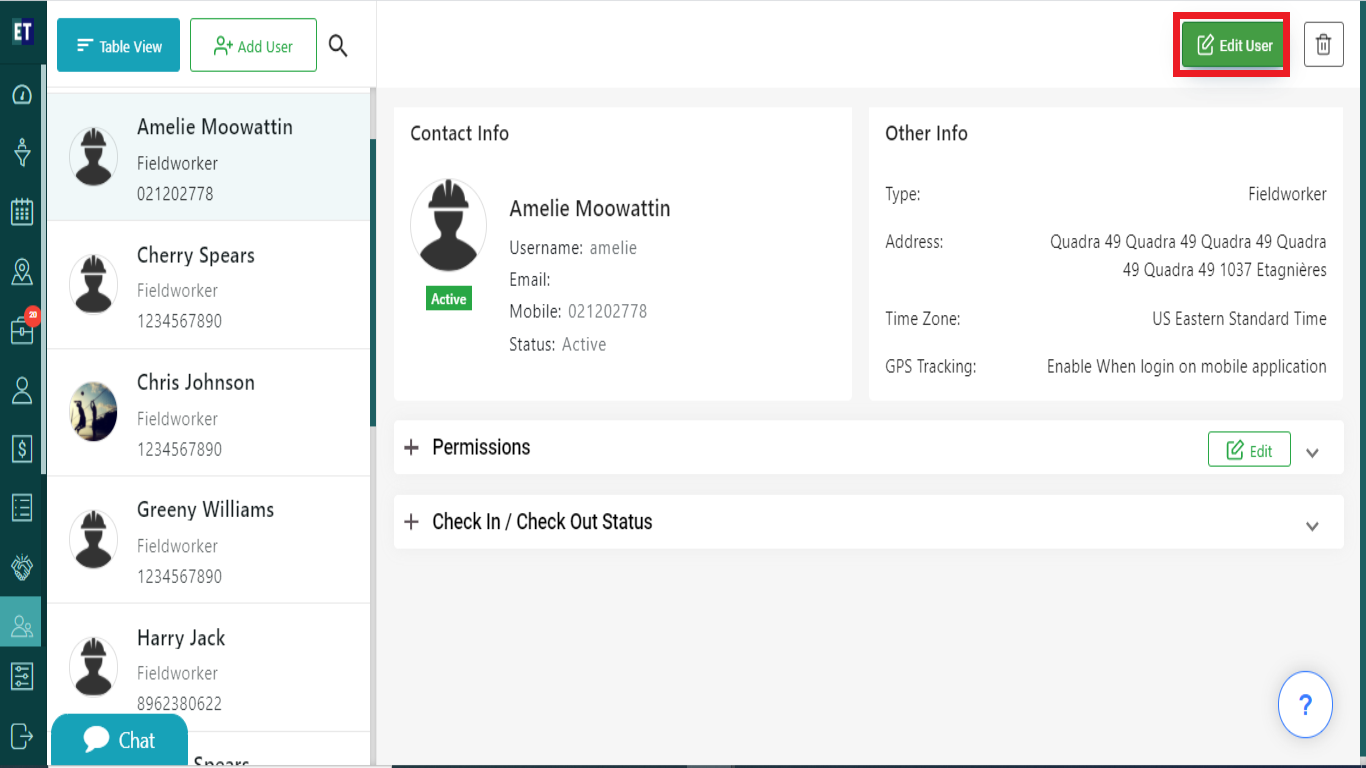The image size is (1366, 768).
Task: Open the checklist icon in sidebar
Action: (x=22, y=507)
